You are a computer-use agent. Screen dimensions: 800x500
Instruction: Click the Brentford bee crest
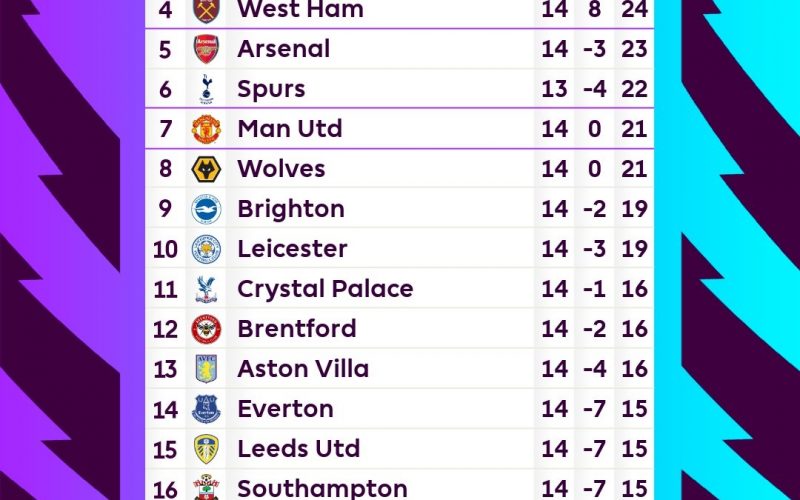tap(206, 329)
